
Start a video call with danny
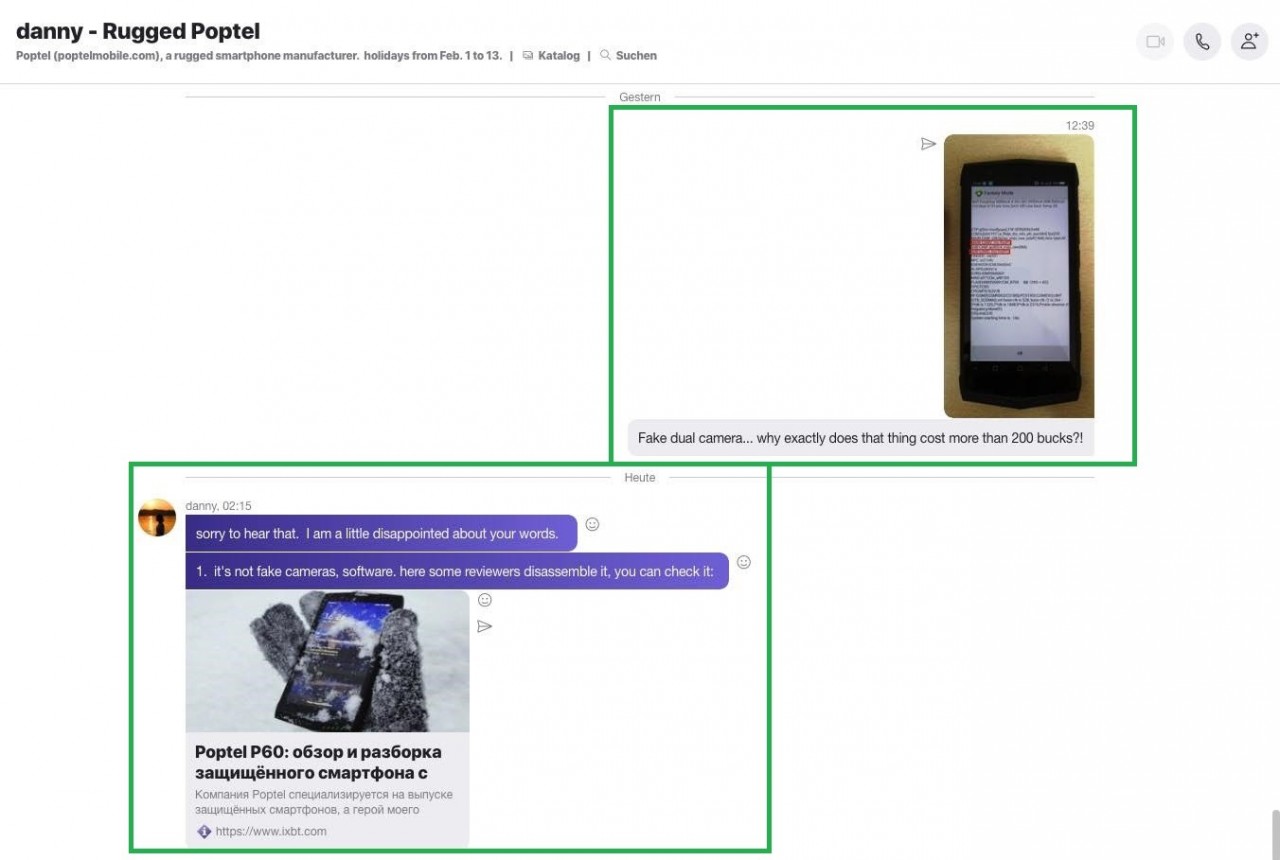[1155, 42]
